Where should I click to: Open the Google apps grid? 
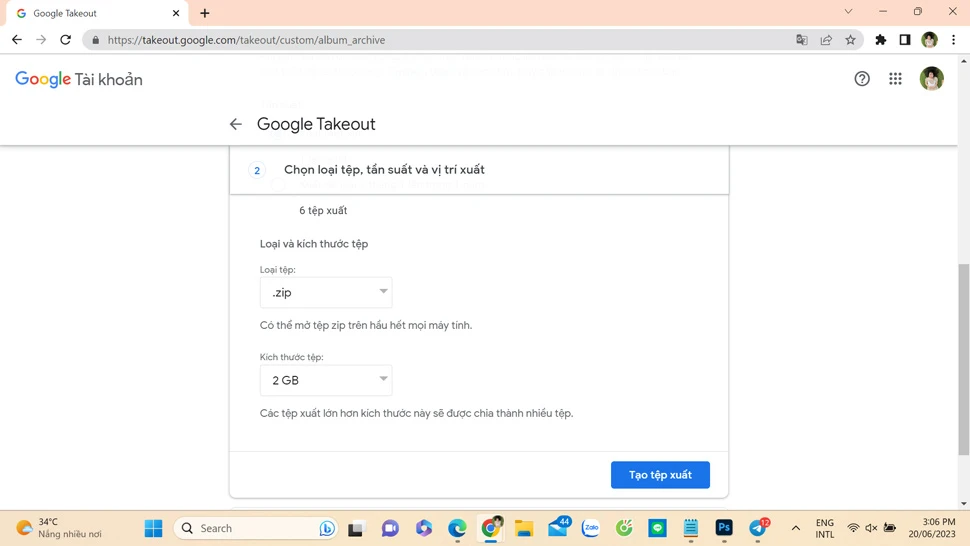point(895,79)
